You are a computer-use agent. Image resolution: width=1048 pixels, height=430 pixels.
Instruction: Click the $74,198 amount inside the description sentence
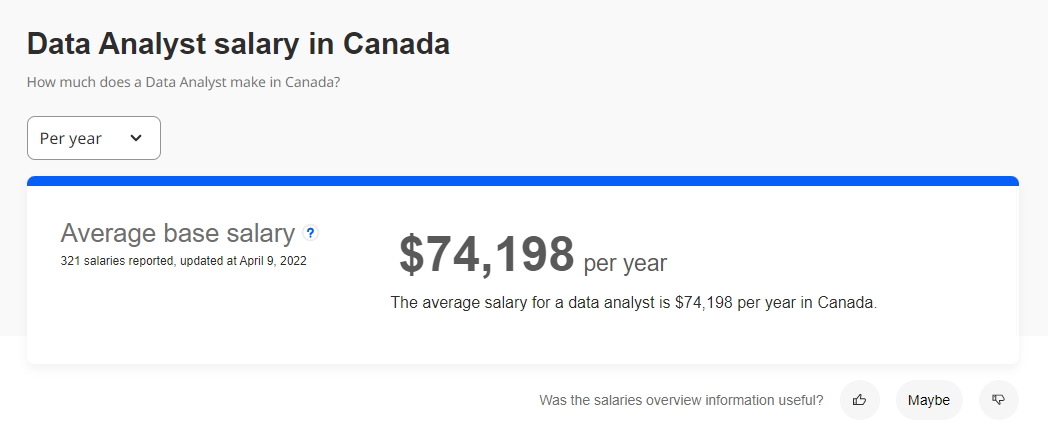704,302
